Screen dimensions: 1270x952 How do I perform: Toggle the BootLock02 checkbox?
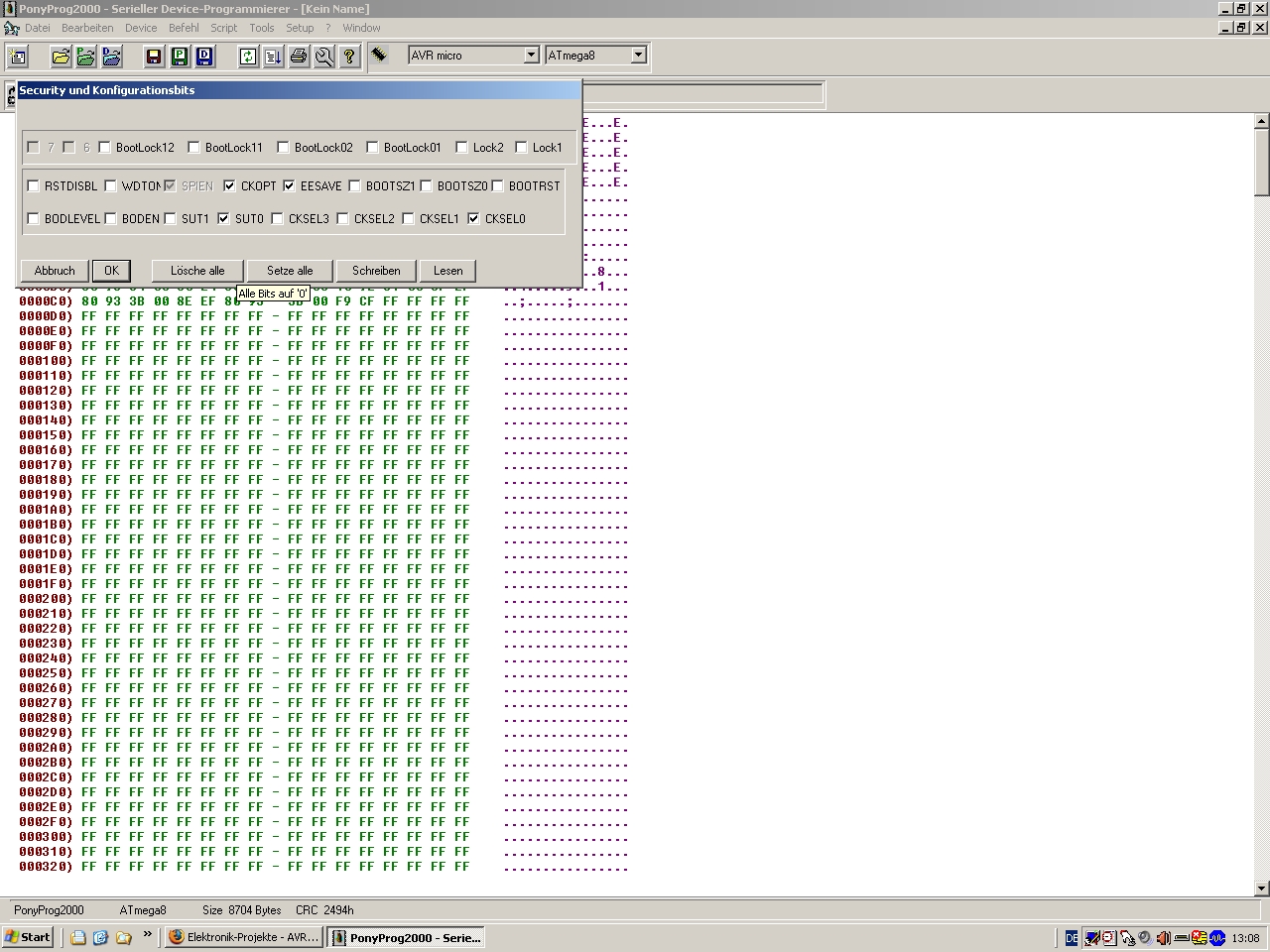click(283, 148)
